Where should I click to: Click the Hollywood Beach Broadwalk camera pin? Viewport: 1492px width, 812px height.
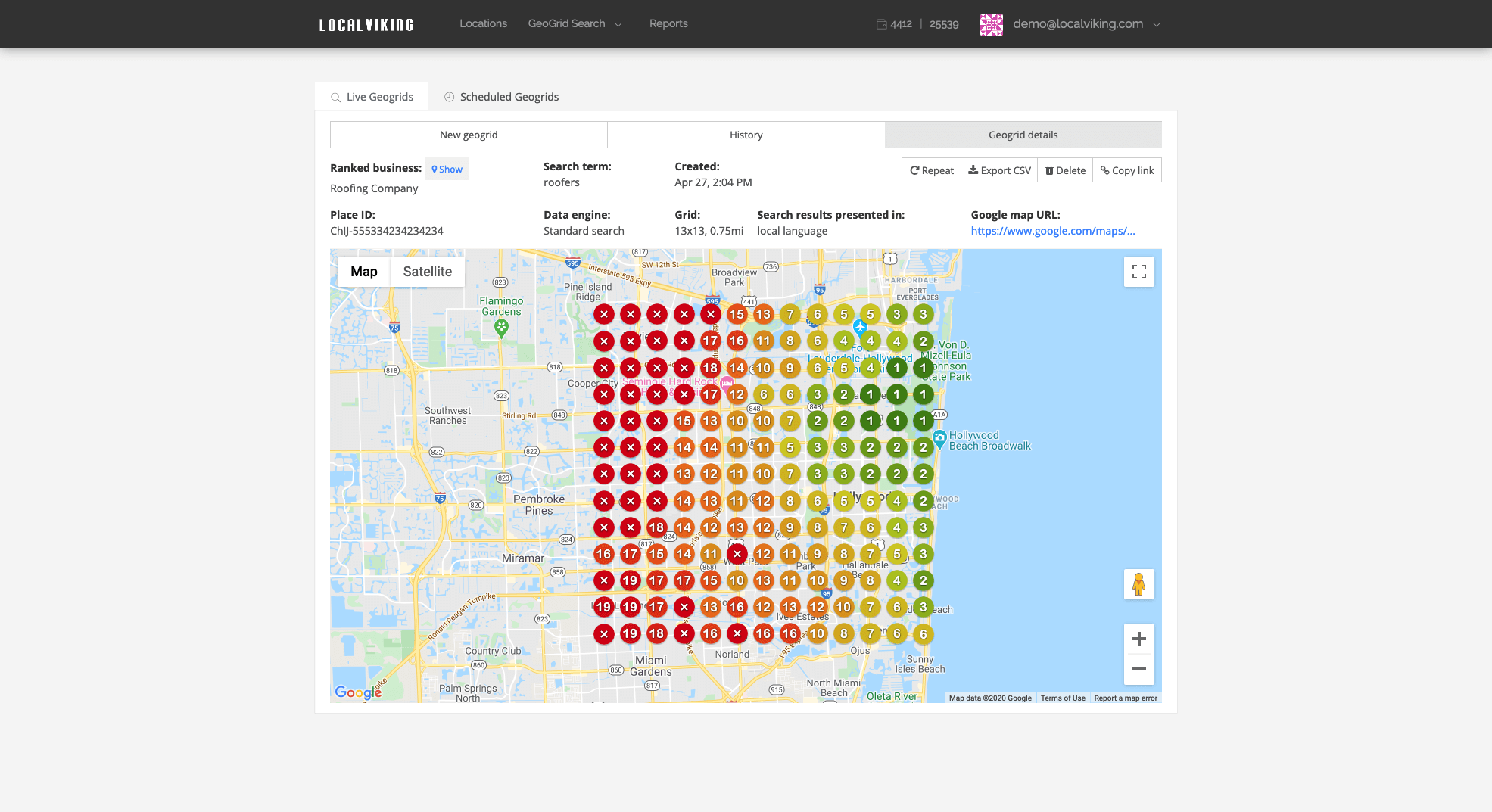pos(939,437)
